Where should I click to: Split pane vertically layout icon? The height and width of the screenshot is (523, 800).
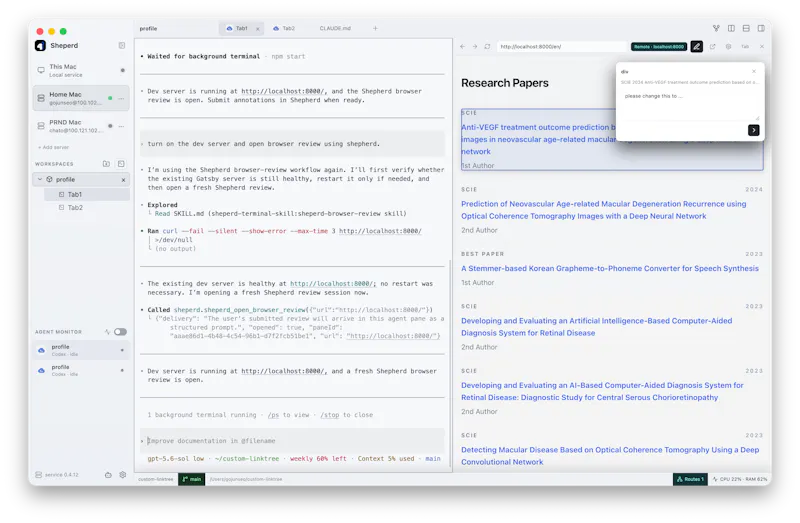click(x=731, y=29)
